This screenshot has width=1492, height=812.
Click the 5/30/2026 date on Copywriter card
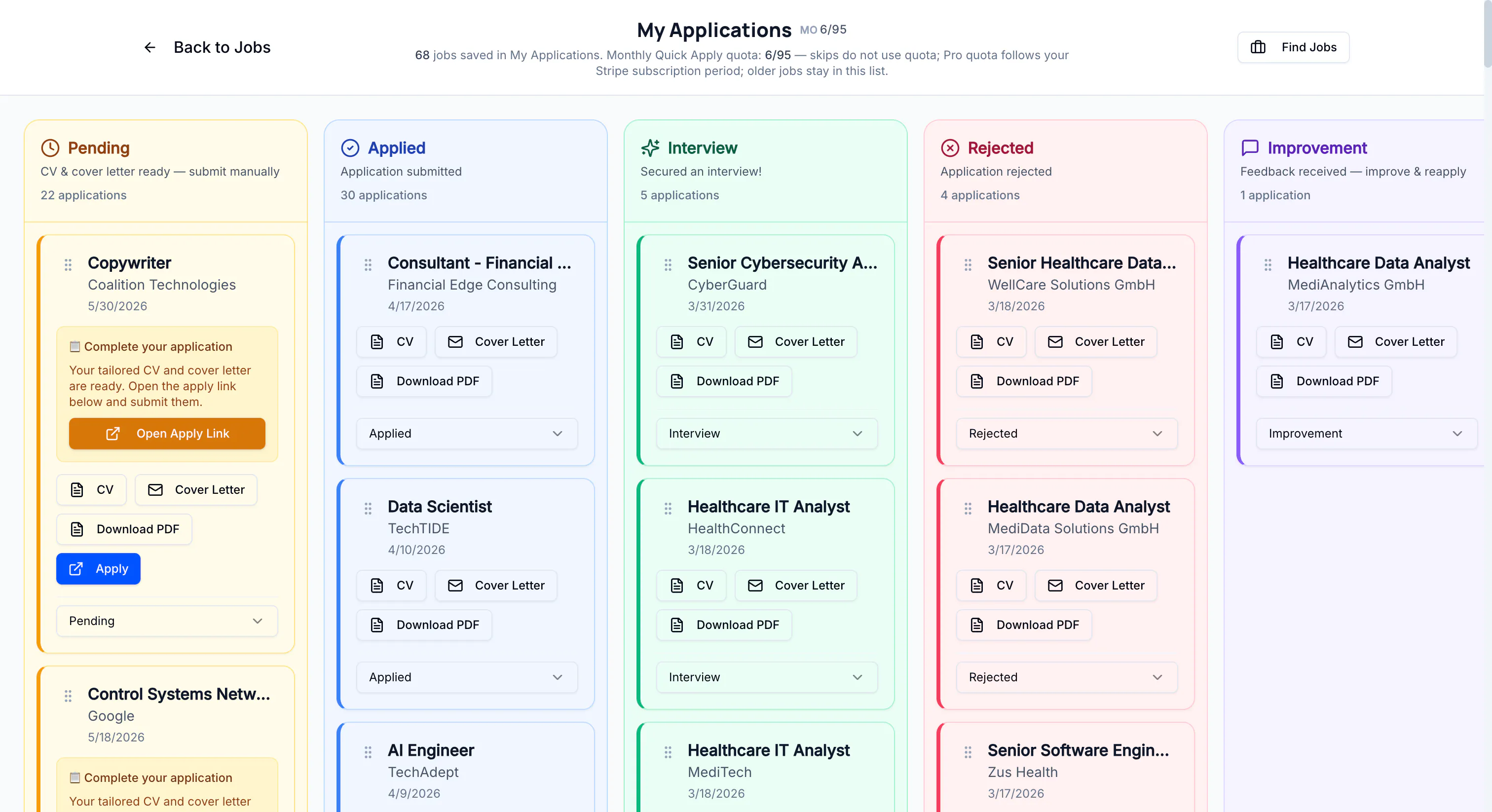click(117, 306)
